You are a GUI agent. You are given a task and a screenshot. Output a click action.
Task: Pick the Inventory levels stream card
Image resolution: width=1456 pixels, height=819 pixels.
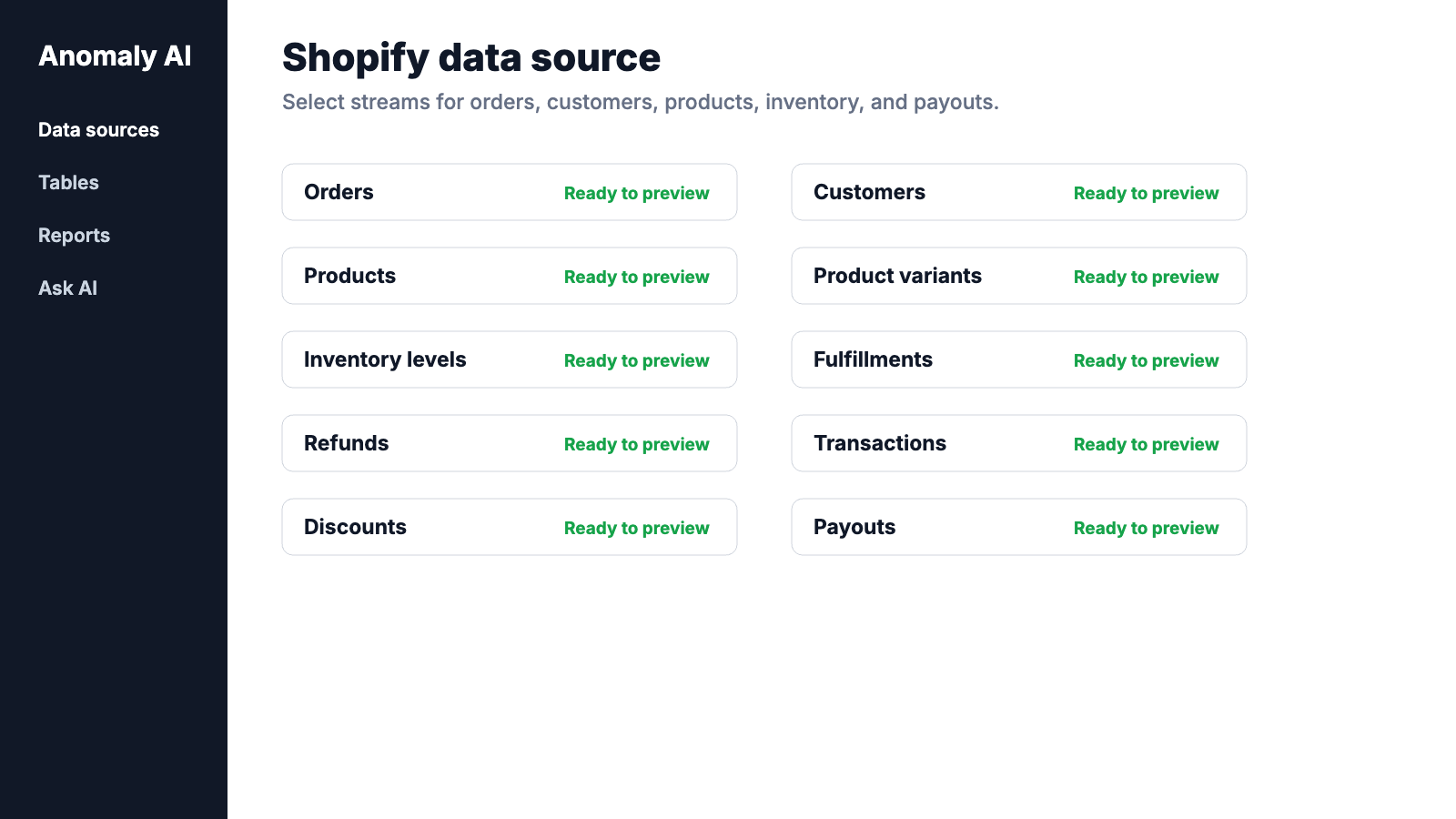(x=510, y=359)
